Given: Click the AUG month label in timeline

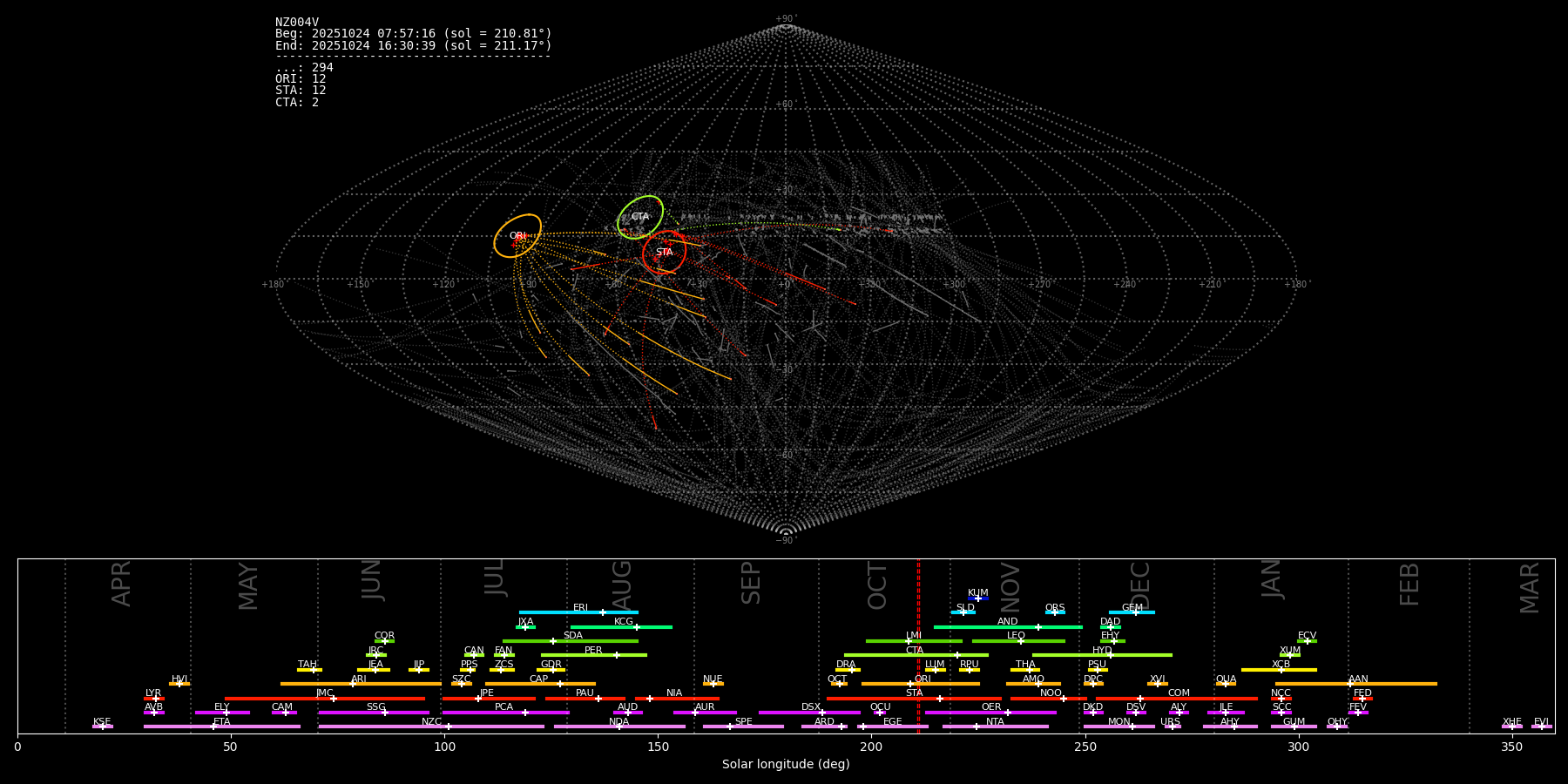Looking at the screenshot, I should (x=622, y=585).
